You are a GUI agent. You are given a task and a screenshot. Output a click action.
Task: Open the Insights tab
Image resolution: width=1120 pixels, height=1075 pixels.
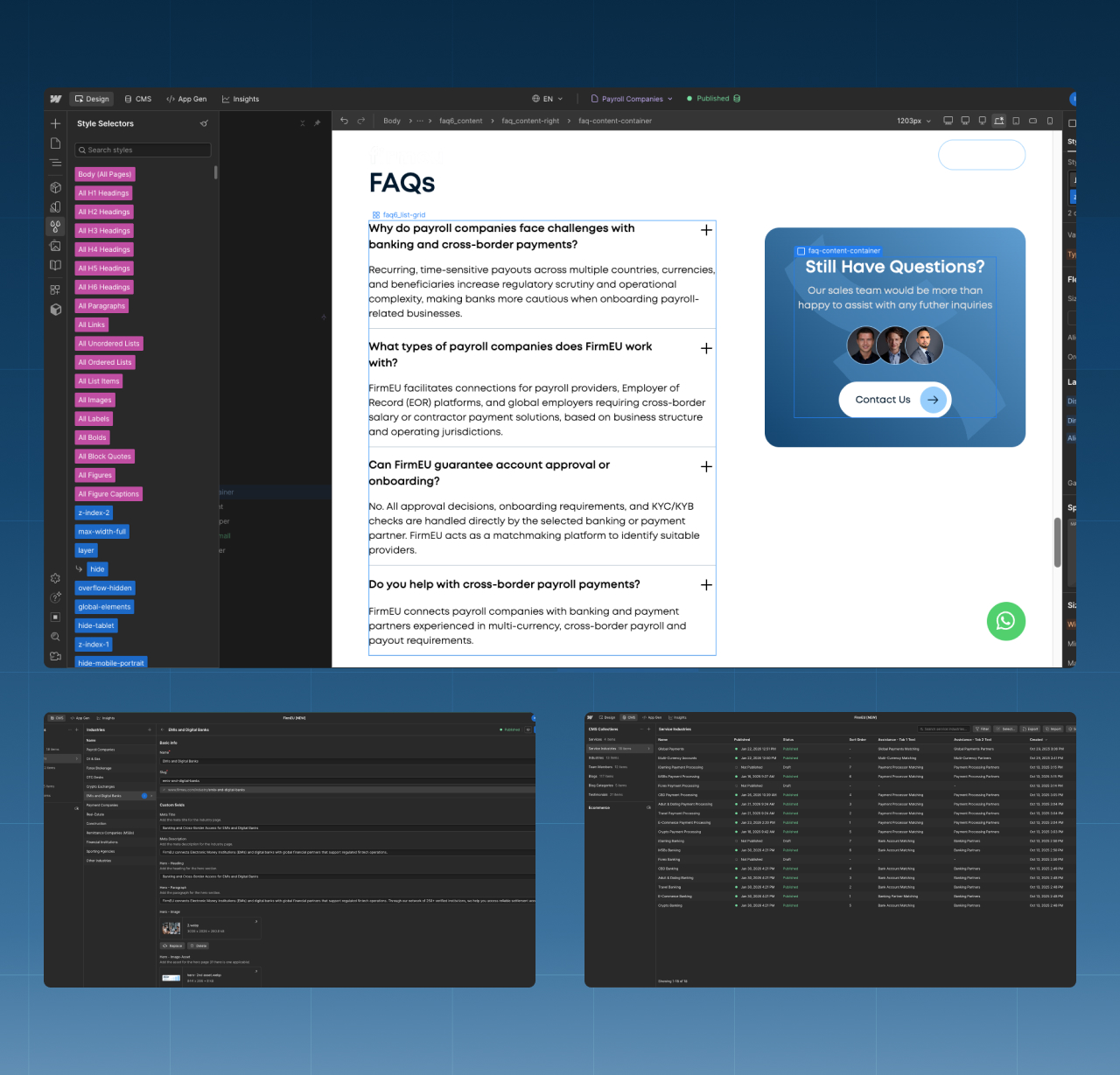pyautogui.click(x=241, y=99)
